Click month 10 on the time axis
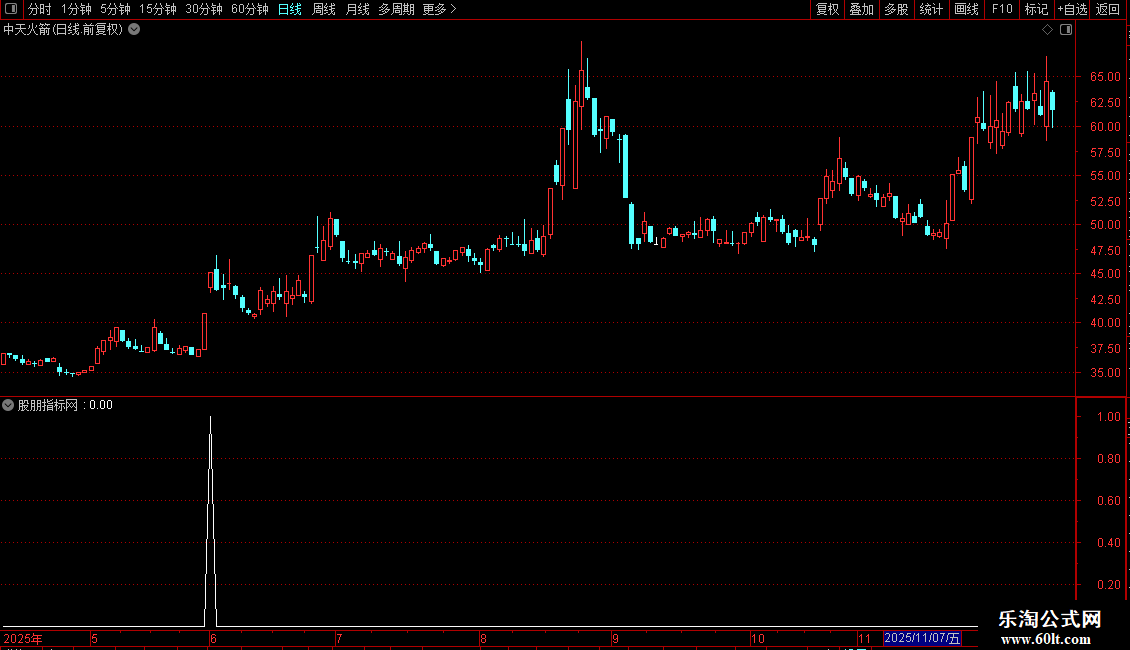 [x=757, y=638]
